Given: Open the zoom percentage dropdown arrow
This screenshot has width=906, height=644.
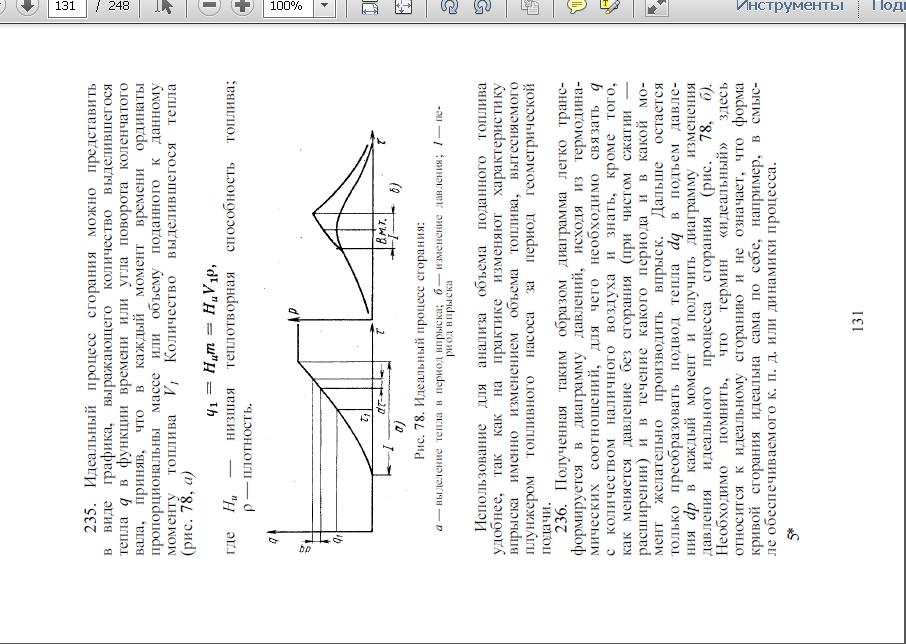Looking at the screenshot, I should (324, 6).
